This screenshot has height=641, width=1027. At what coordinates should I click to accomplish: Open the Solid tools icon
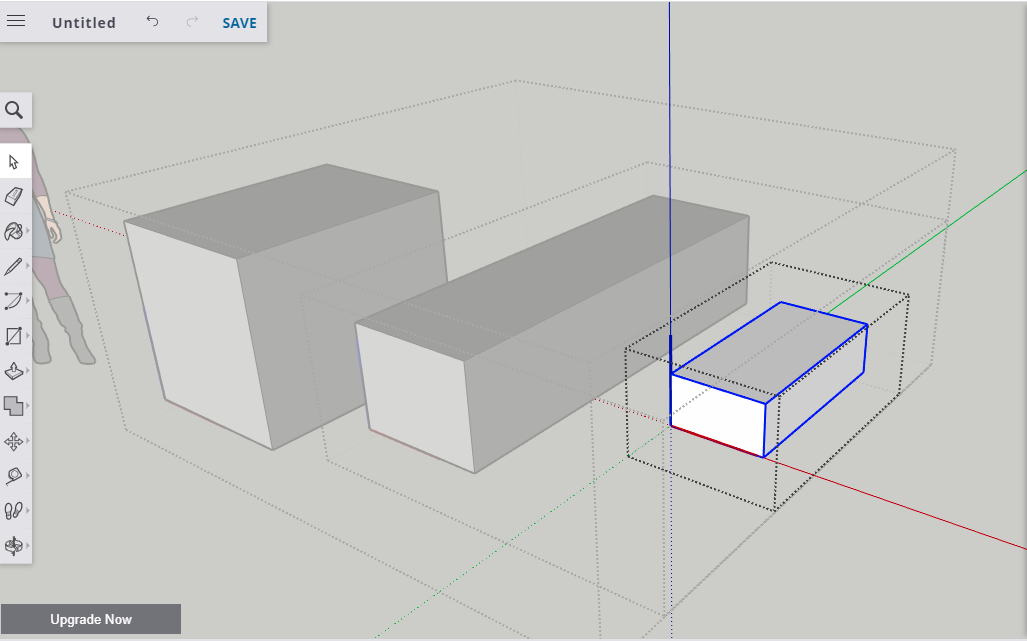(x=13, y=406)
